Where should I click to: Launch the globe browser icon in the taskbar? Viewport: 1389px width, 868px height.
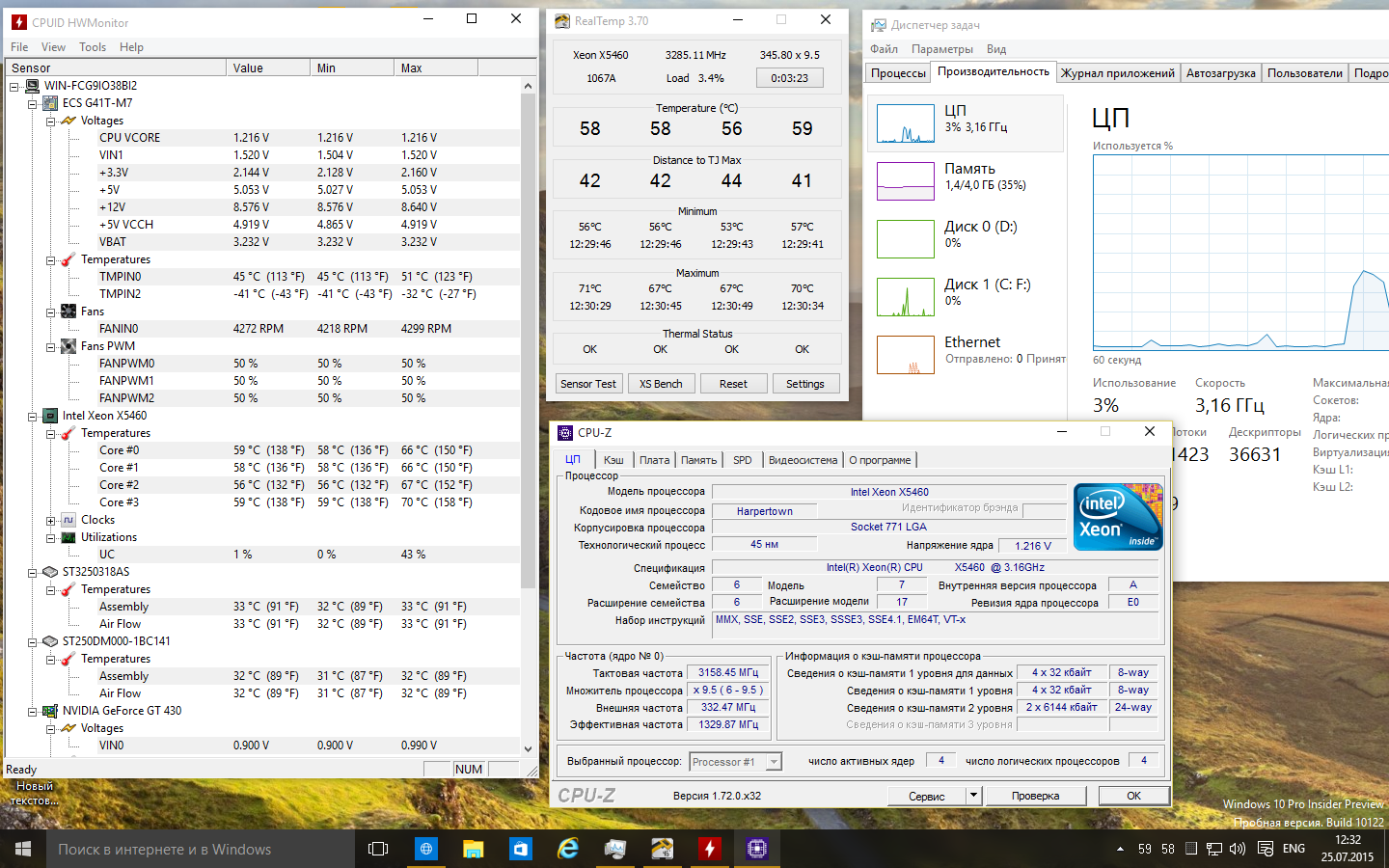pyautogui.click(x=425, y=849)
